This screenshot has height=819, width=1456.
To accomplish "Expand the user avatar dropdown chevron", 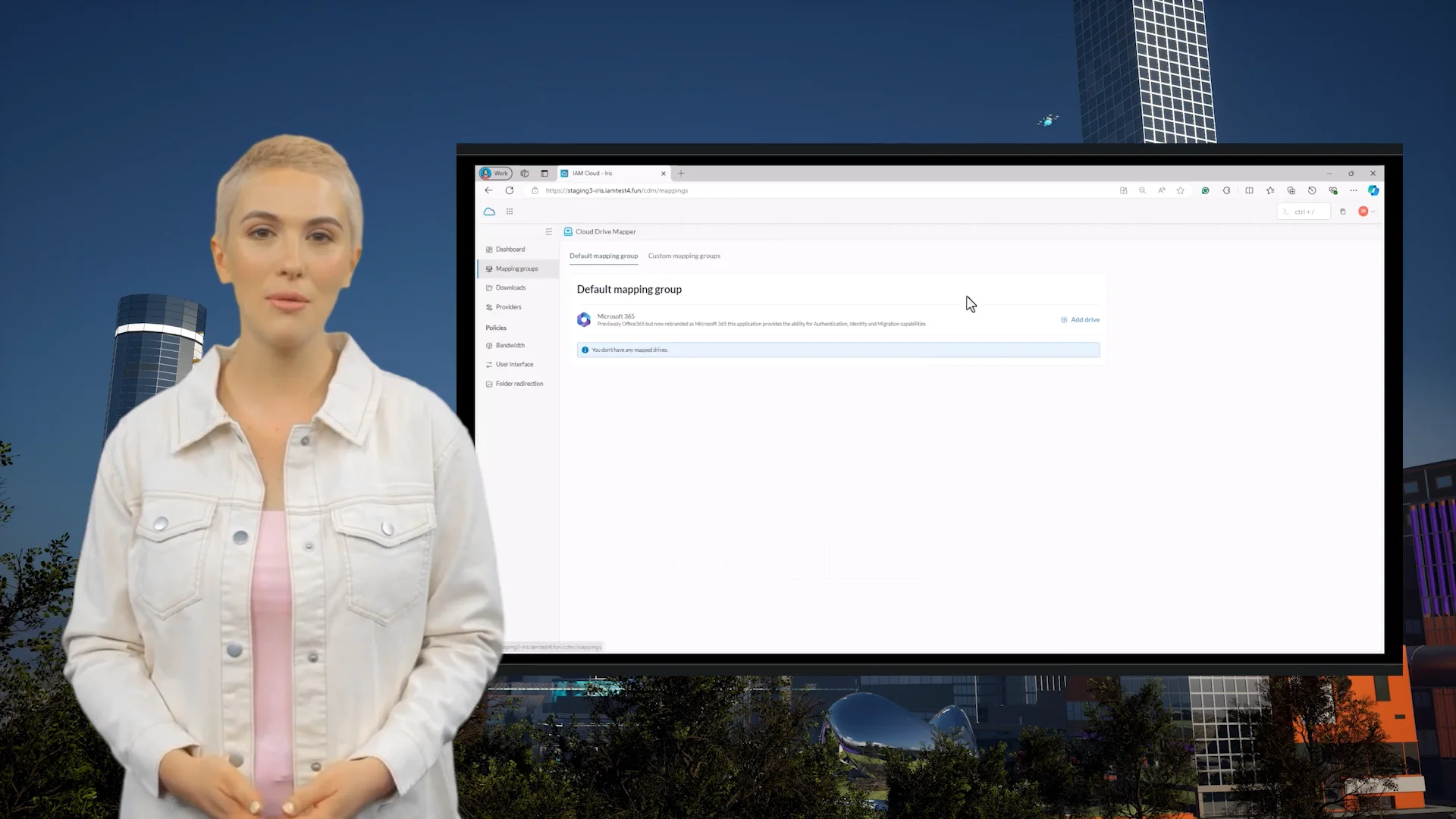I will [1373, 212].
